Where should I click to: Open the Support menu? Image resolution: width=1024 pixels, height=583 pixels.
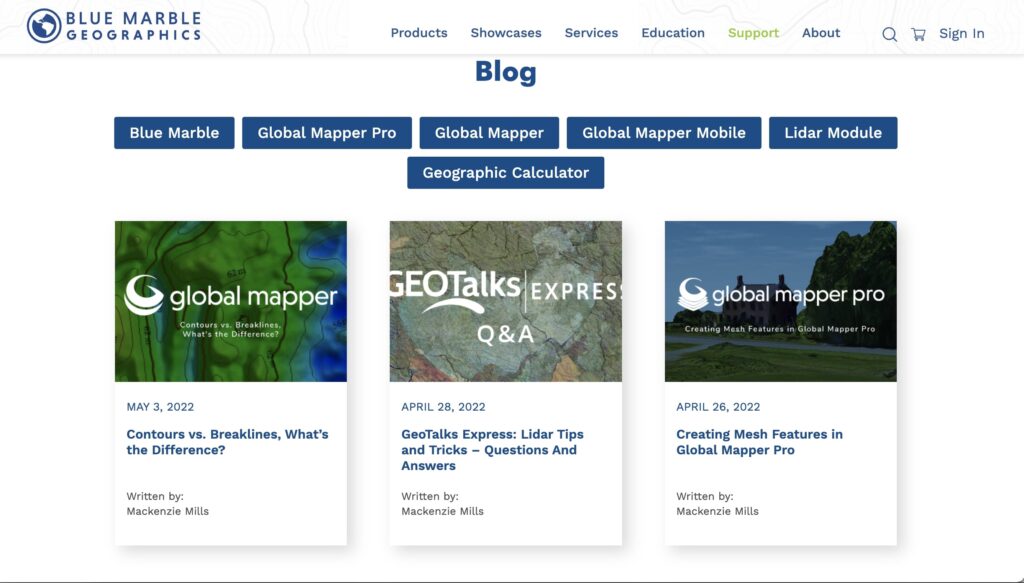753,33
